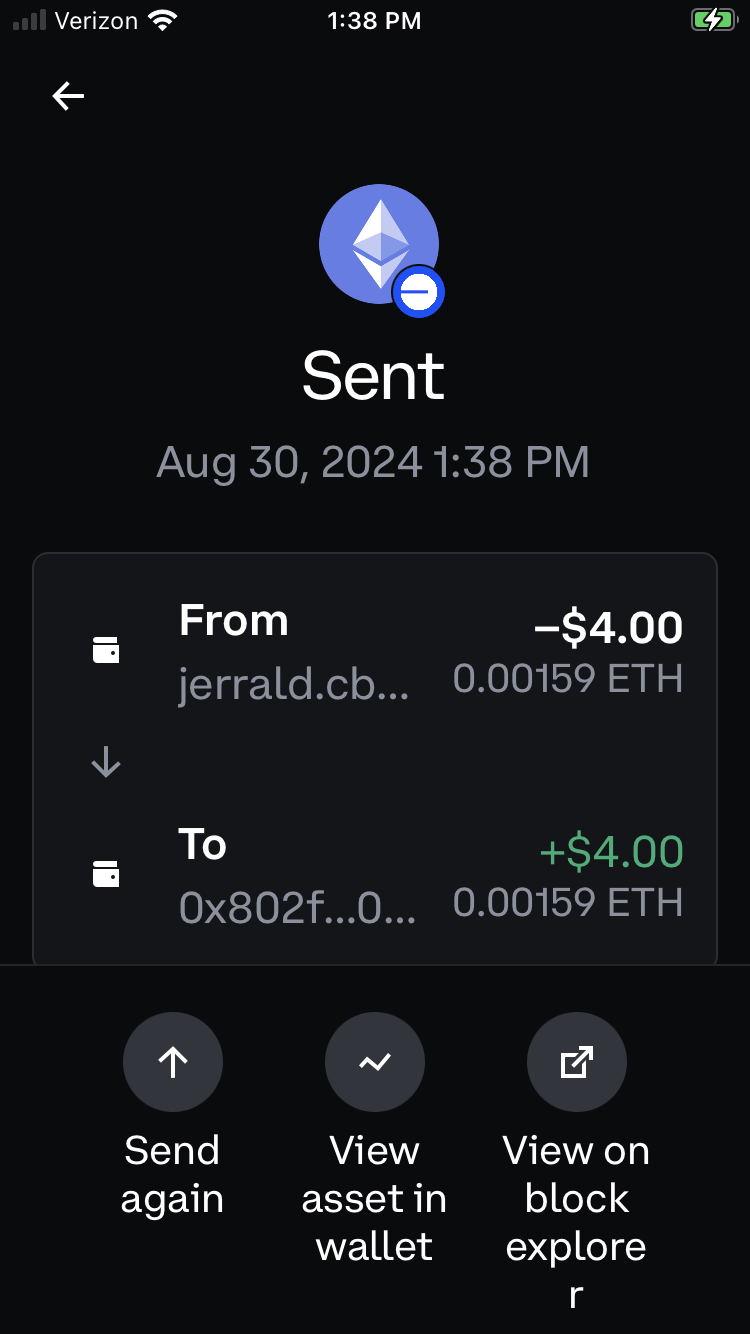The height and width of the screenshot is (1334, 750).
Task: Tap the battery charging indicator
Action: click(x=712, y=20)
